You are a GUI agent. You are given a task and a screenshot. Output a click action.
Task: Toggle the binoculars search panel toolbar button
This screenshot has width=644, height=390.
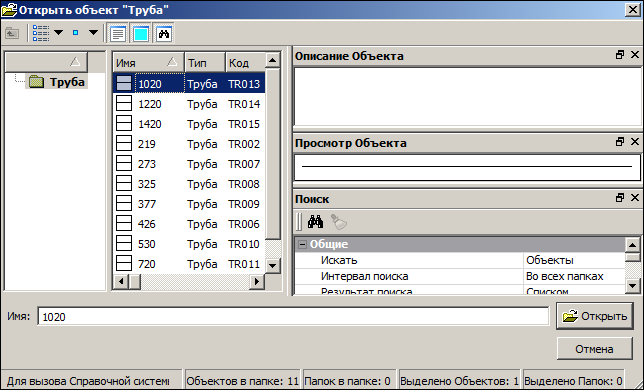point(164,33)
